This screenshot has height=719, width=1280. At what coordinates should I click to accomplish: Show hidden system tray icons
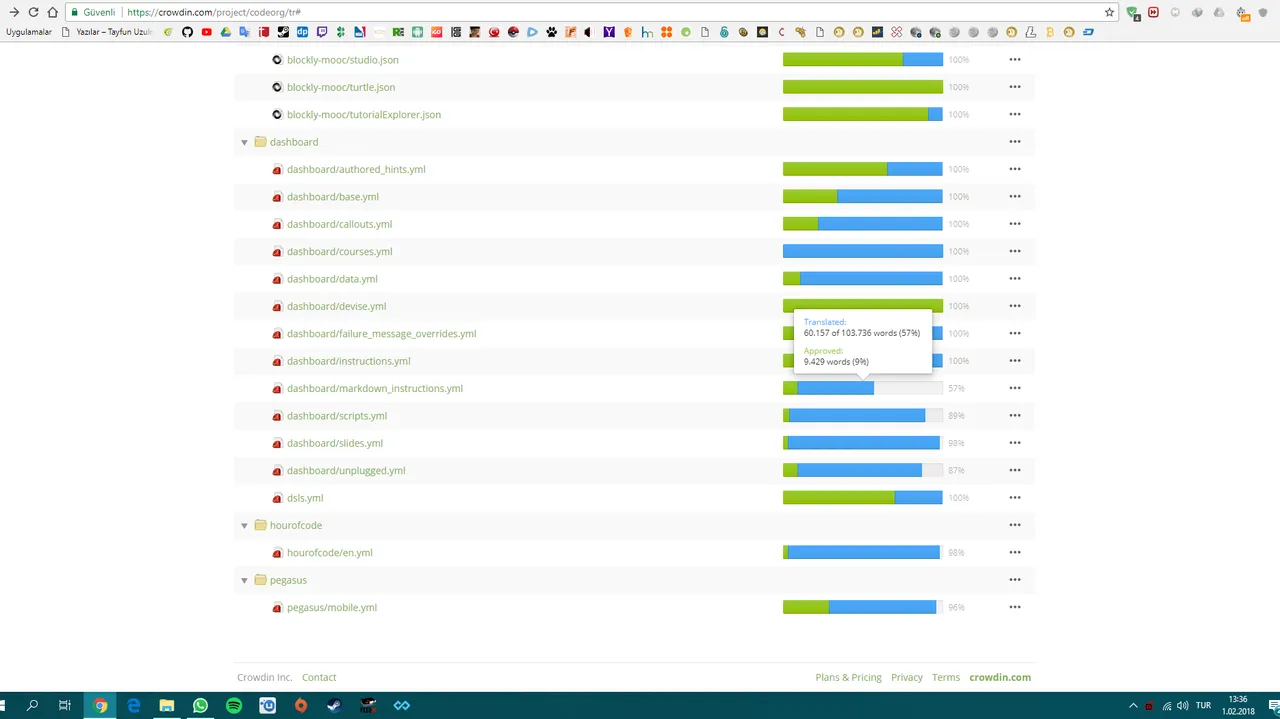pyautogui.click(x=1133, y=705)
